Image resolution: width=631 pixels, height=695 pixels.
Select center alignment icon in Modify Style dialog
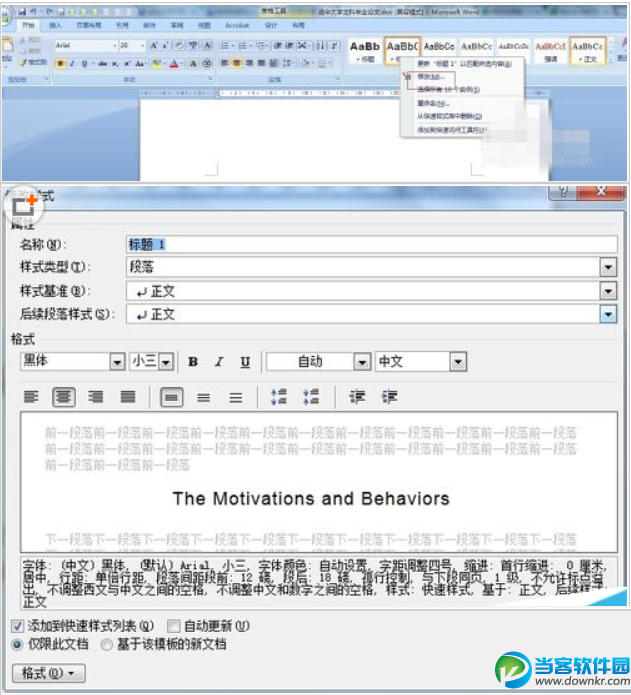pyautogui.click(x=63, y=396)
